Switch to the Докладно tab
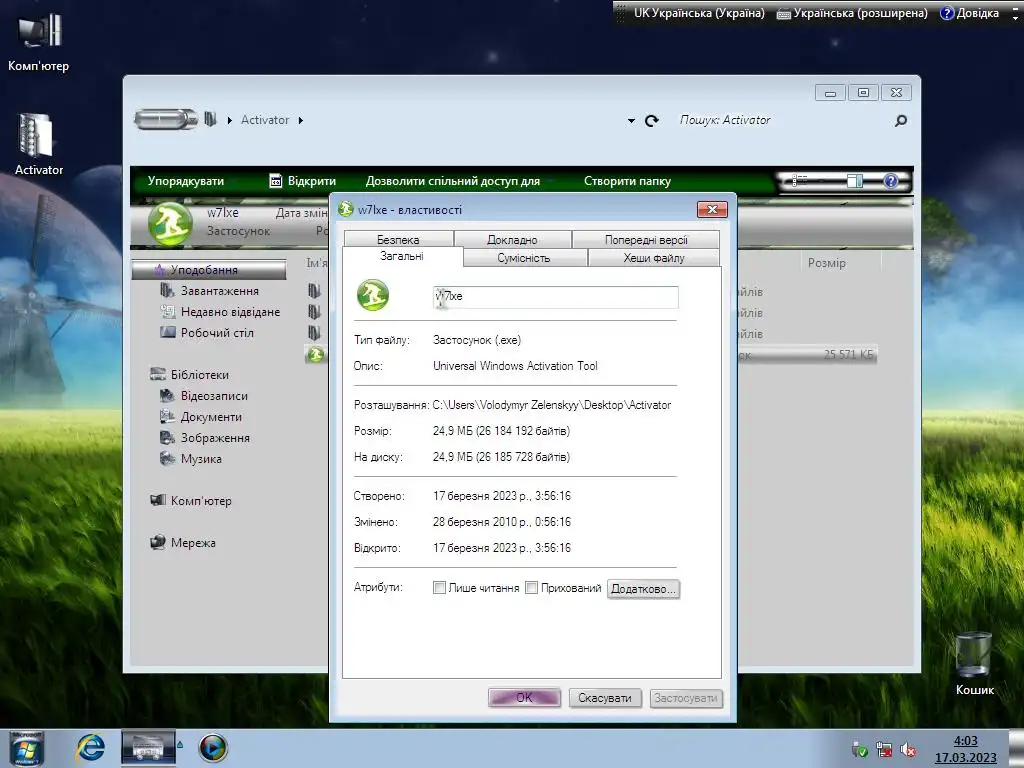This screenshot has width=1024, height=768. (x=513, y=240)
